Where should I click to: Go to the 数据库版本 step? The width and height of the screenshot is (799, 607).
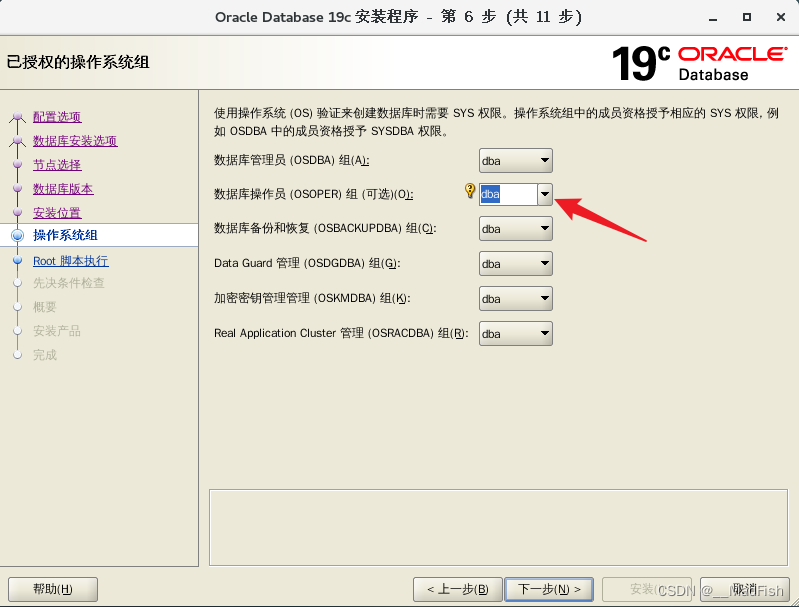pyautogui.click(x=63, y=189)
